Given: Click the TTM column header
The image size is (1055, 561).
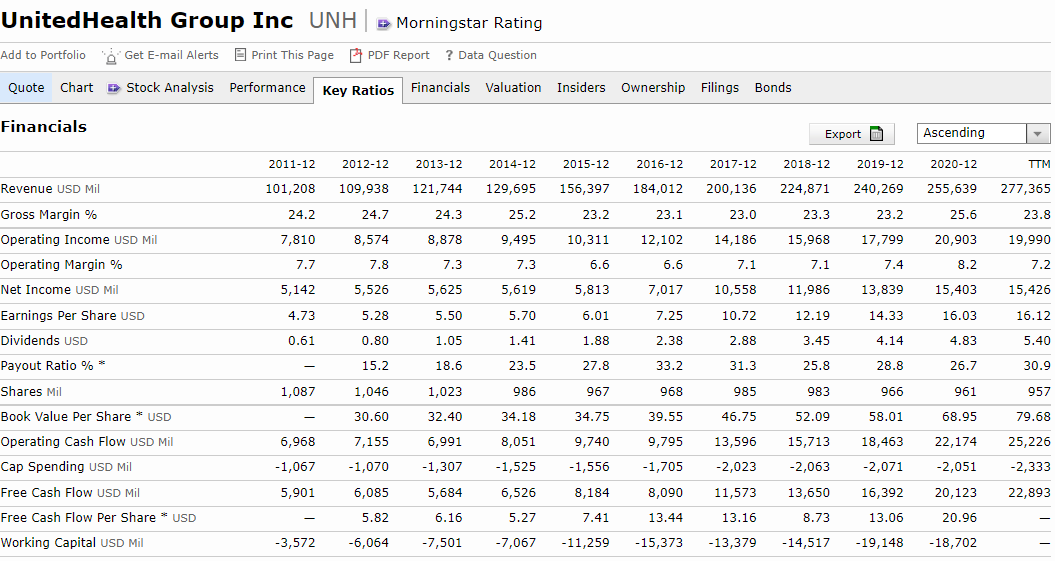Looking at the screenshot, I should click(x=1039, y=164).
